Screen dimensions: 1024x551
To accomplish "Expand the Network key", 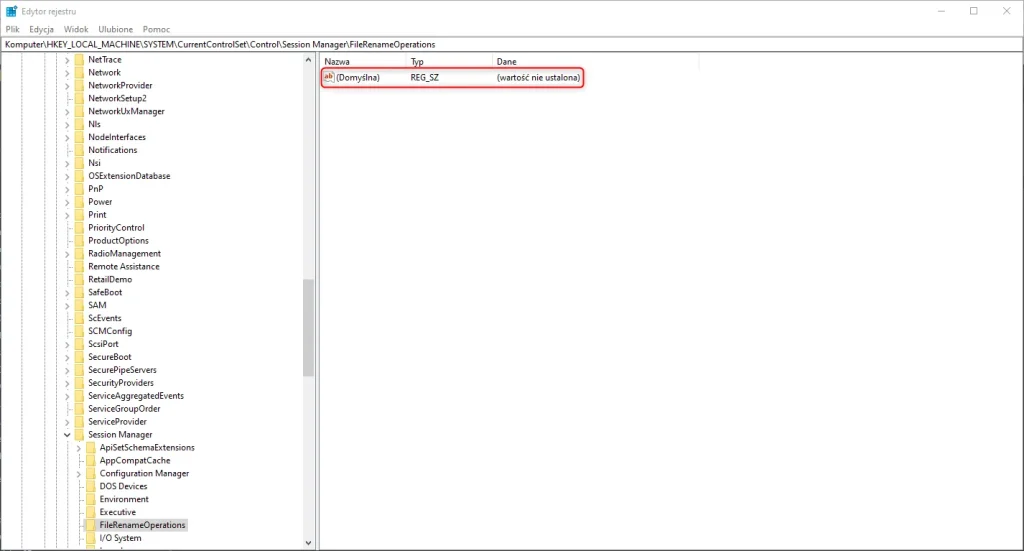I will (67, 73).
